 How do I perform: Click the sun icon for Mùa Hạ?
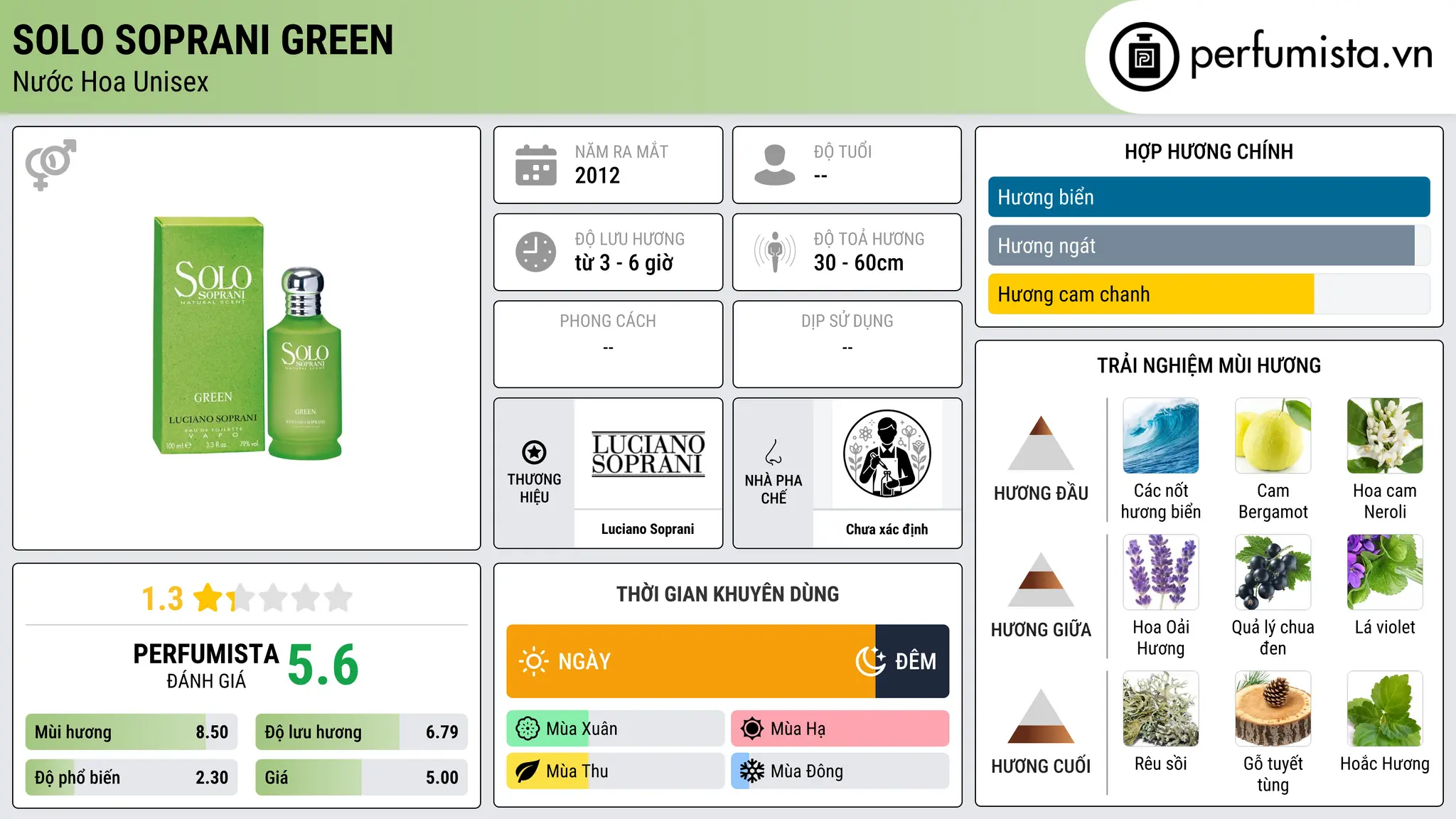(752, 729)
